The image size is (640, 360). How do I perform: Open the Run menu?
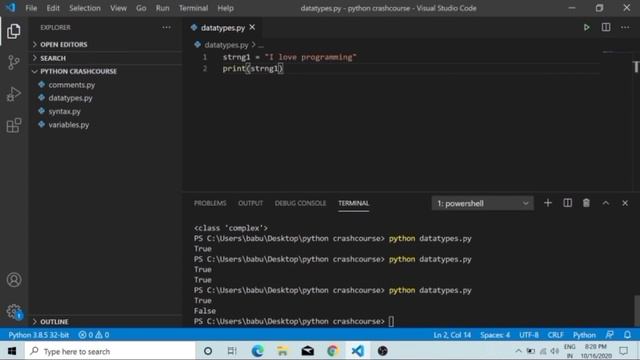tap(162, 8)
